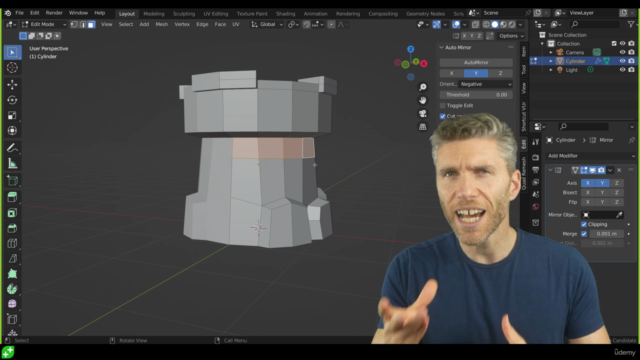Hide the Light in the outliner

[622, 70]
